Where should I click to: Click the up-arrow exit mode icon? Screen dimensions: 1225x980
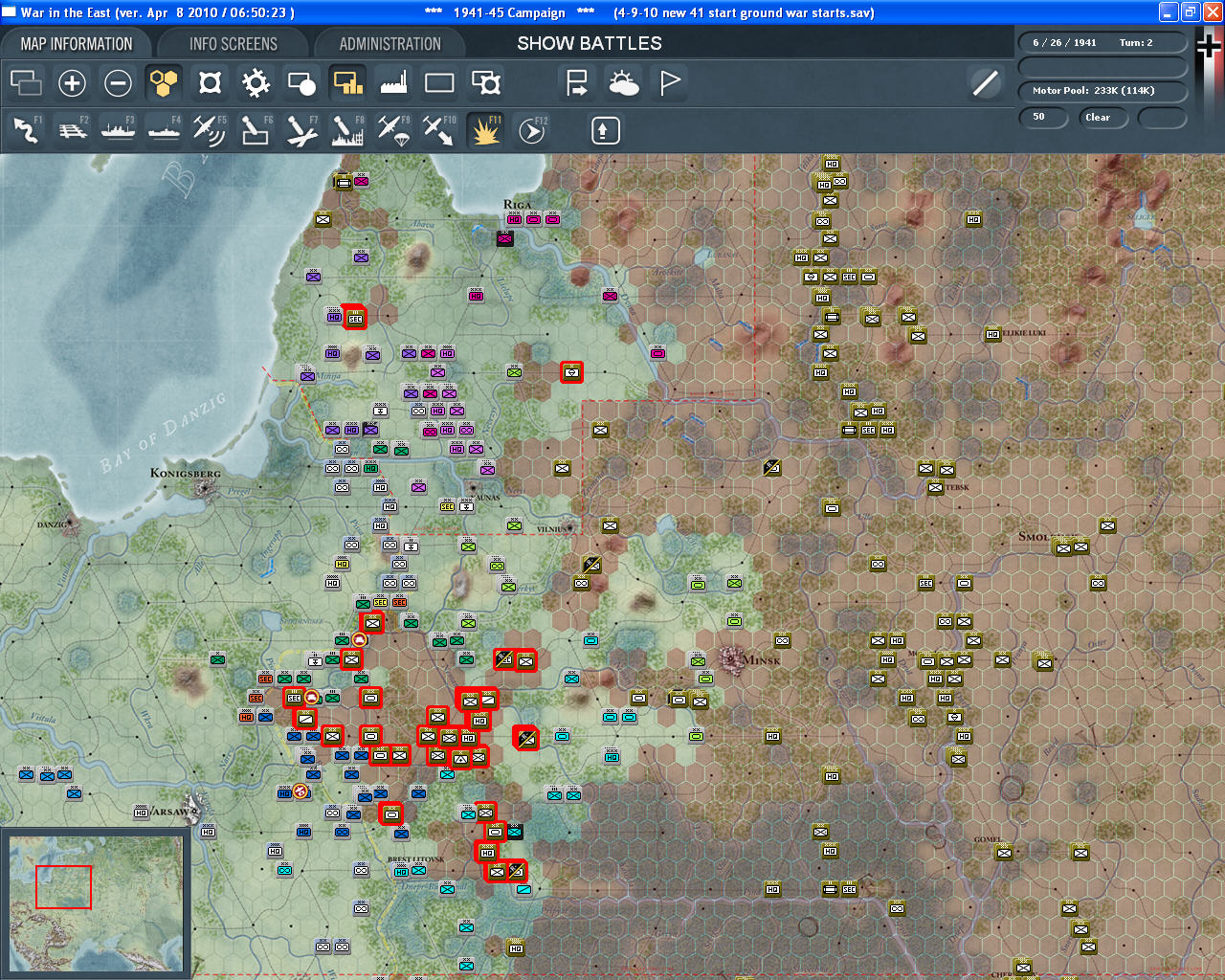[604, 129]
